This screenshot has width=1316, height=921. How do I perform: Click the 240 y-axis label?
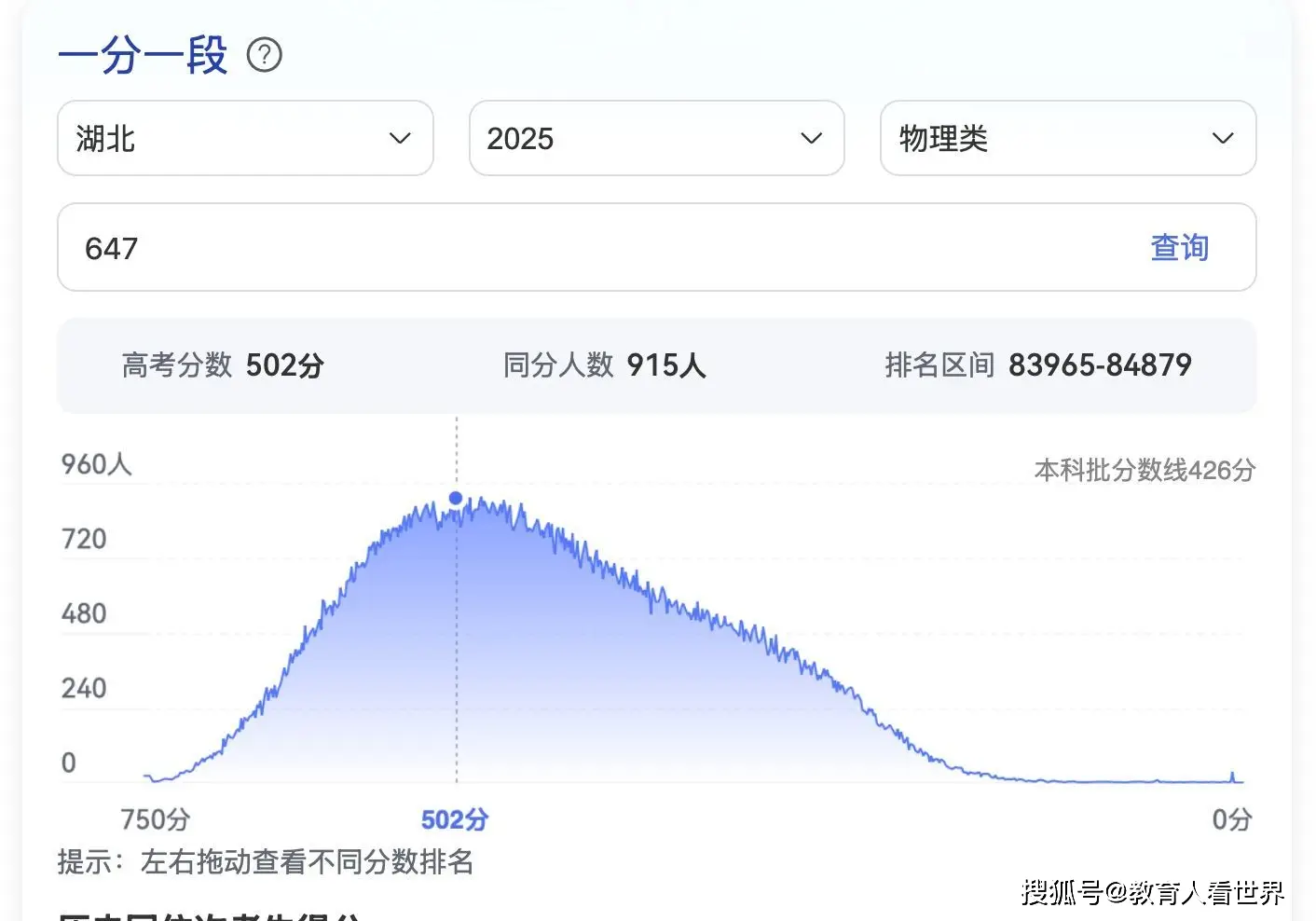click(84, 688)
